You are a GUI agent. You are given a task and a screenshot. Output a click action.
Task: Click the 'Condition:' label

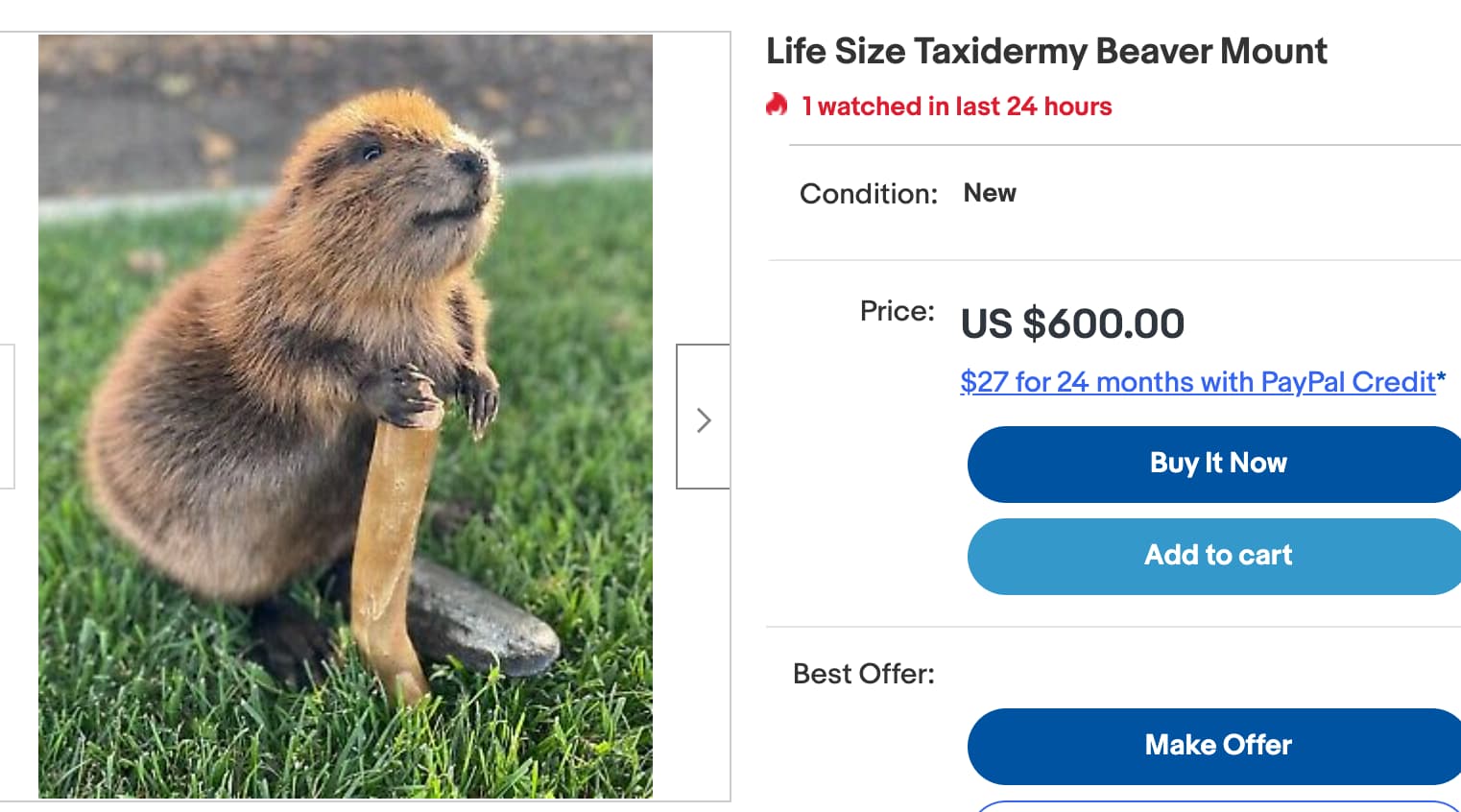868,194
